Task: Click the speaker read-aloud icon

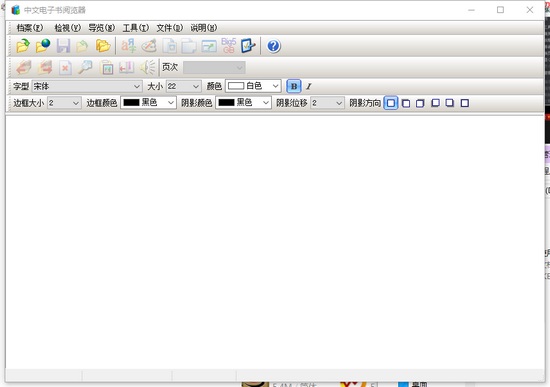Action: (147, 67)
